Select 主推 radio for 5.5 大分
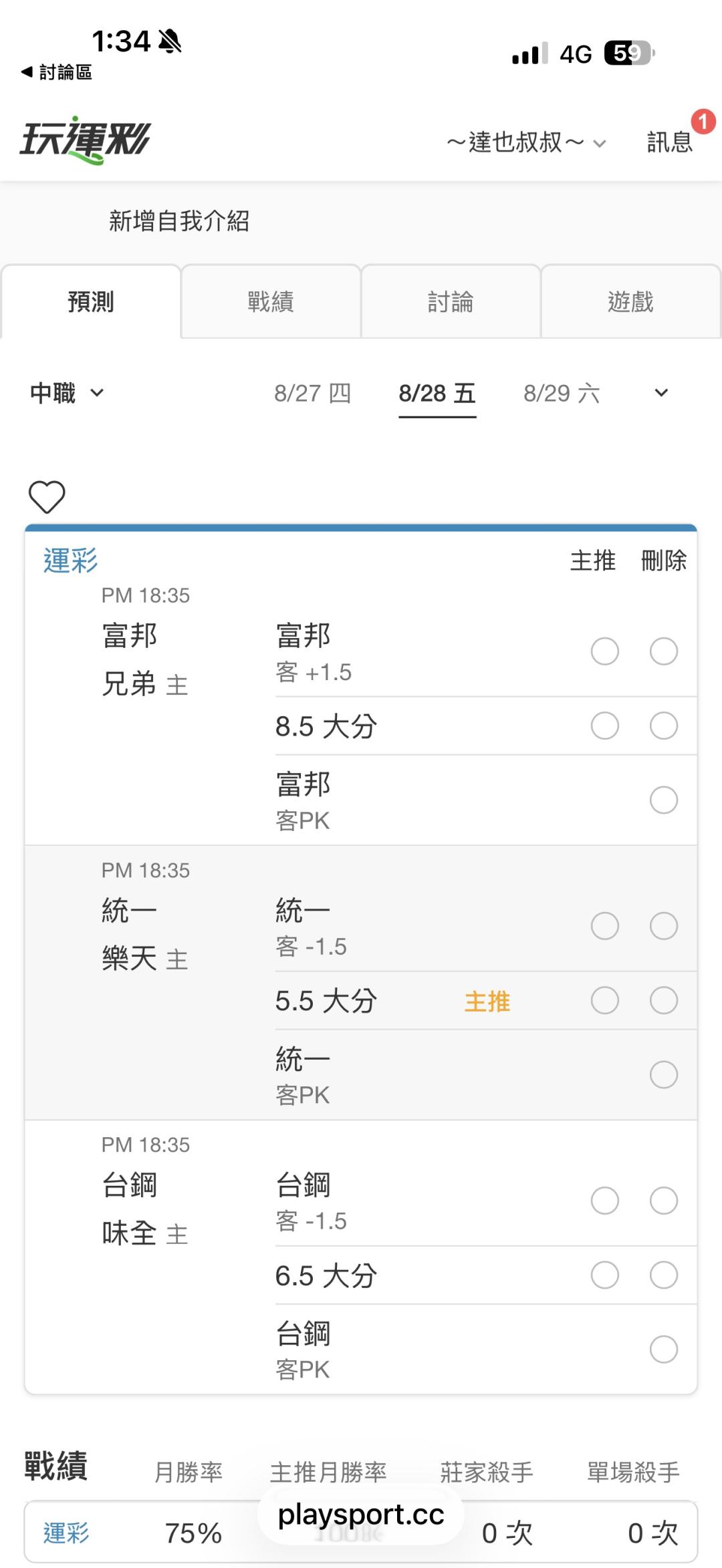Viewport: 722px width, 1568px height. click(605, 1000)
